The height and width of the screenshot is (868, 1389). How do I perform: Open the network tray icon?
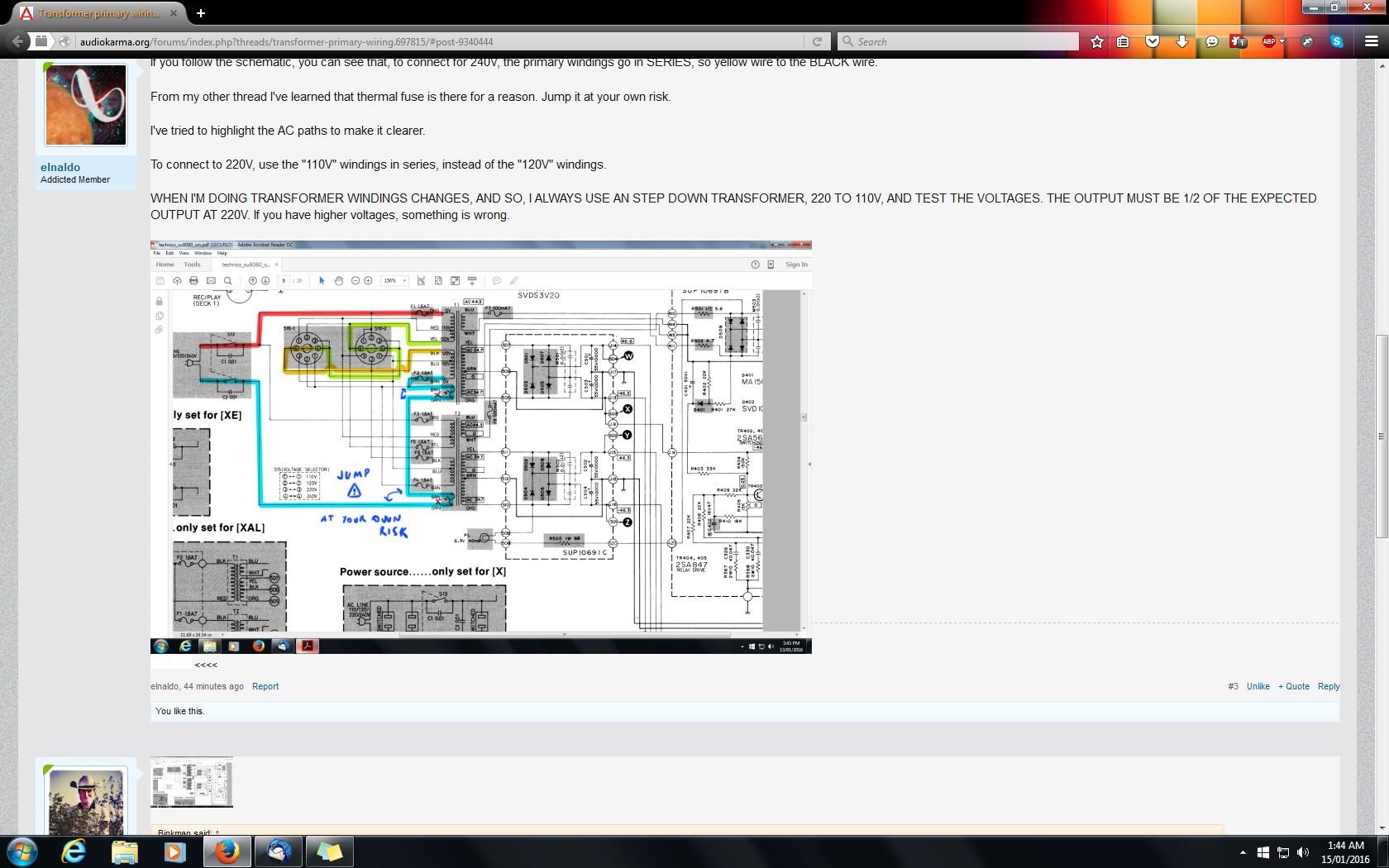1283,852
